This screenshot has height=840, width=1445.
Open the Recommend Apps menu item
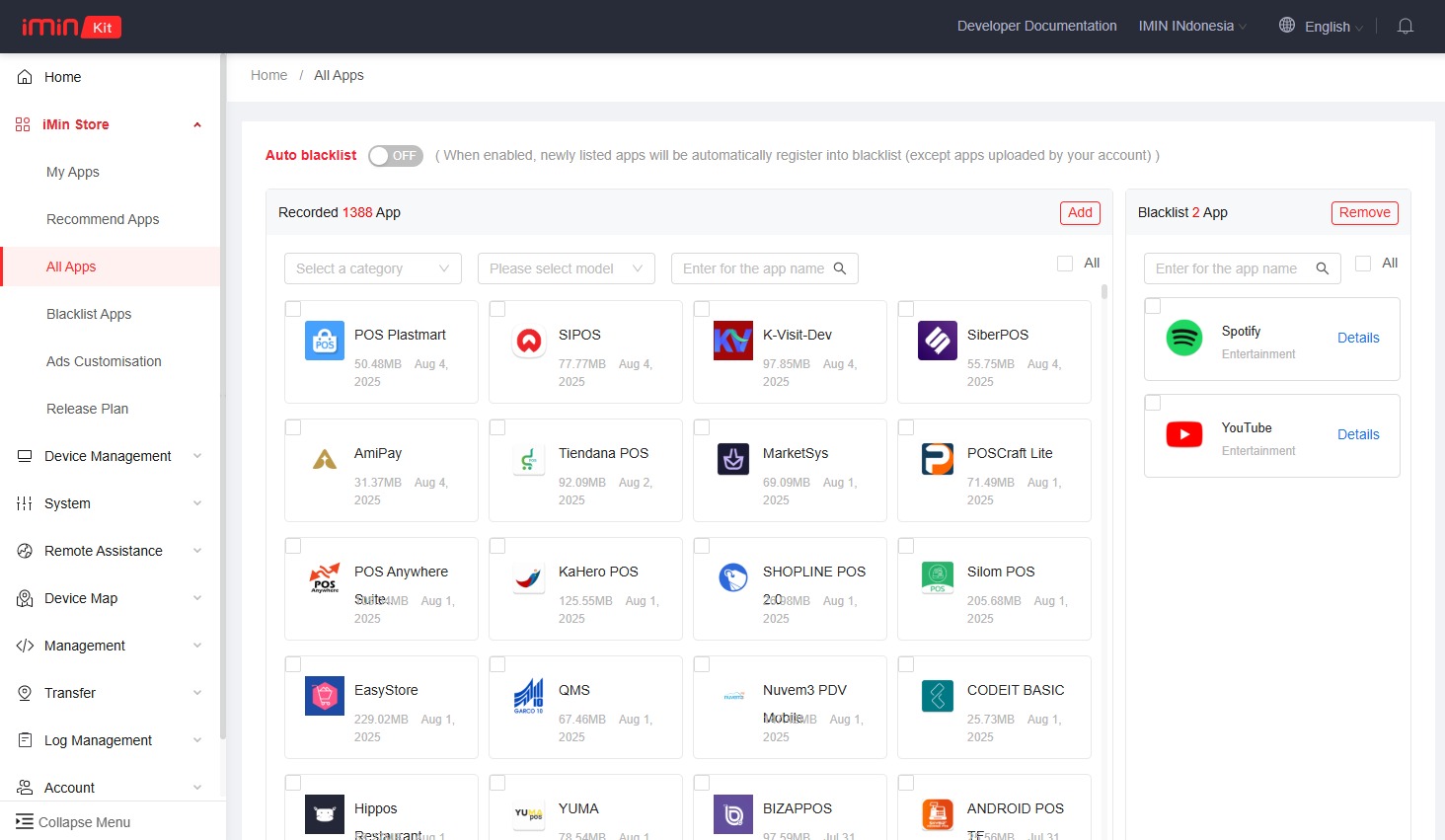103,219
